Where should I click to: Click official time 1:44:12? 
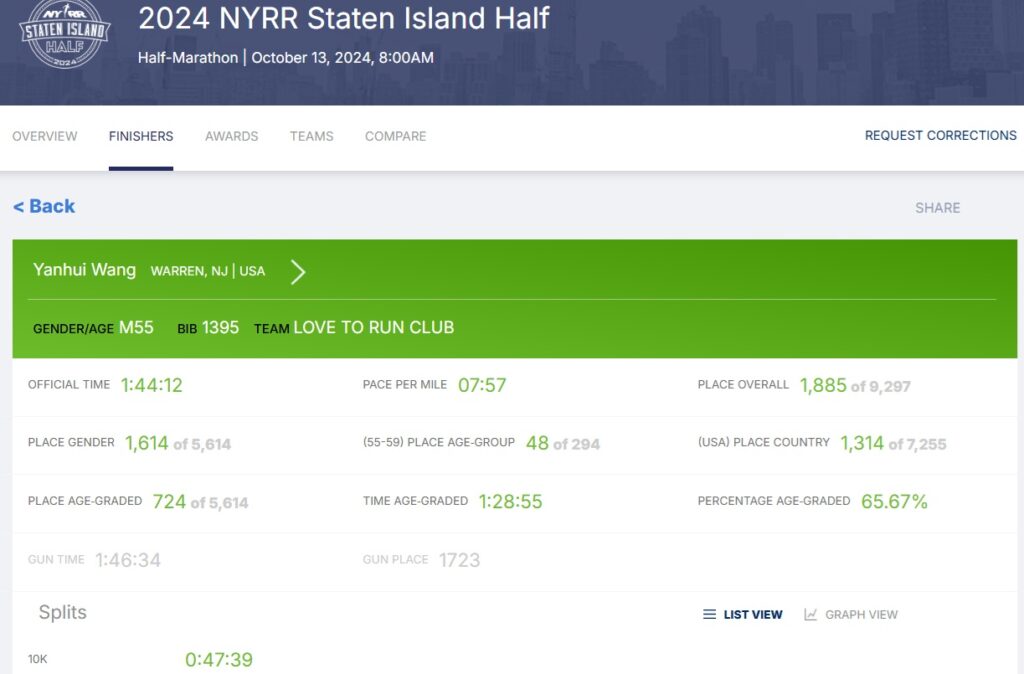[152, 385]
